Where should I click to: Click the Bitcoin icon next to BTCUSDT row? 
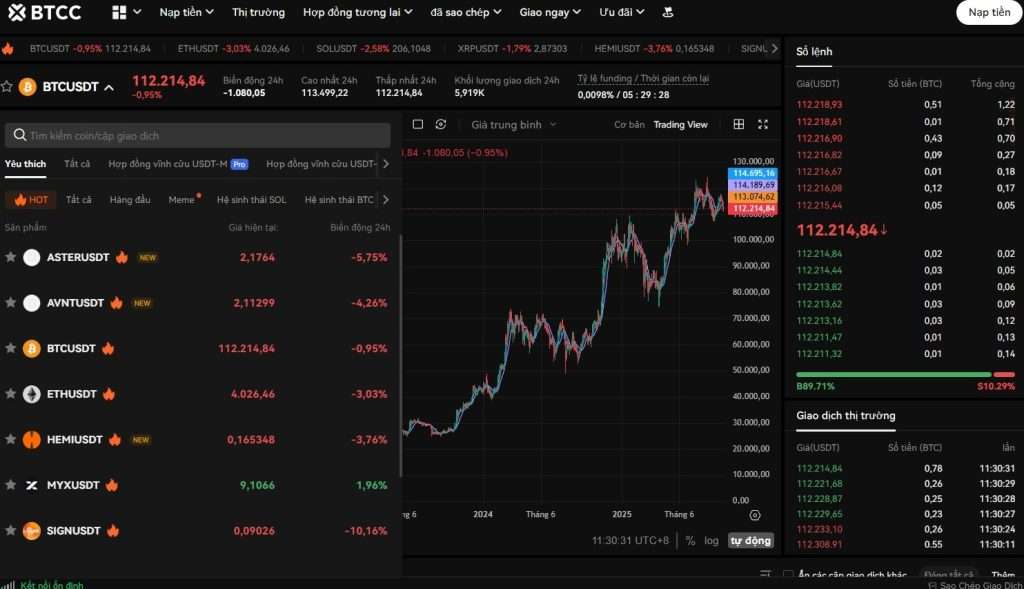pyautogui.click(x=32, y=348)
